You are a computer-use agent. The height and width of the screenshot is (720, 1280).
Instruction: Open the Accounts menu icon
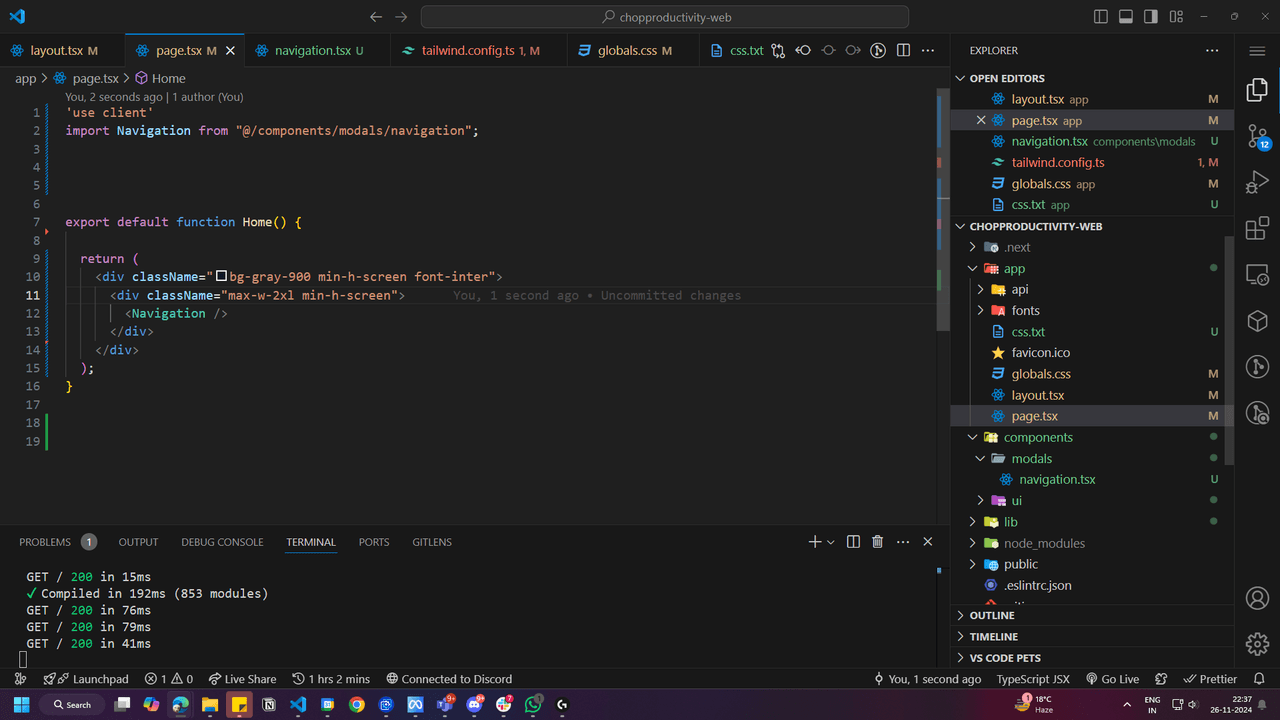(x=1257, y=598)
